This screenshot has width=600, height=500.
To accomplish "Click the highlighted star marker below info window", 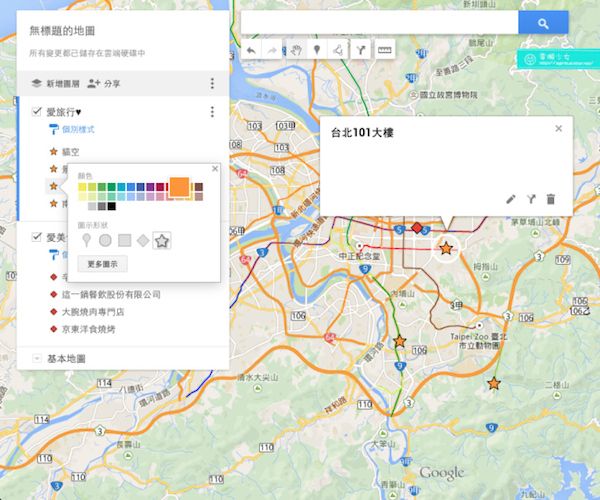I will 446,249.
